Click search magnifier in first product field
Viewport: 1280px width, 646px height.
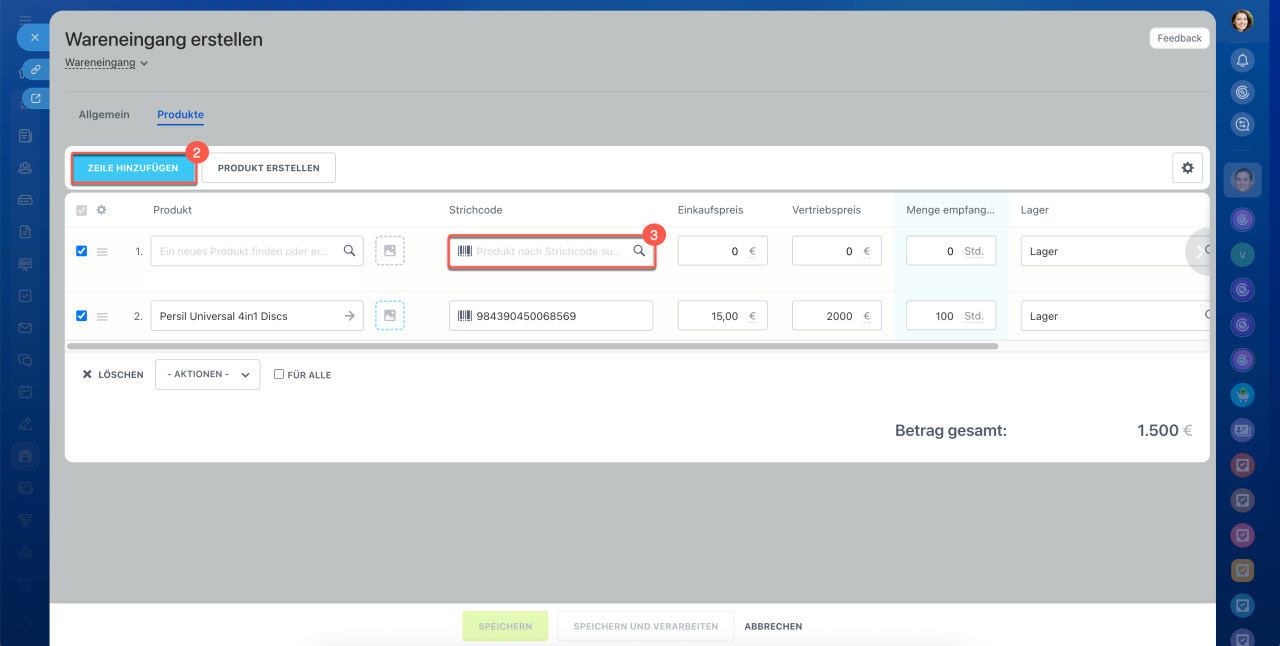[x=349, y=251]
